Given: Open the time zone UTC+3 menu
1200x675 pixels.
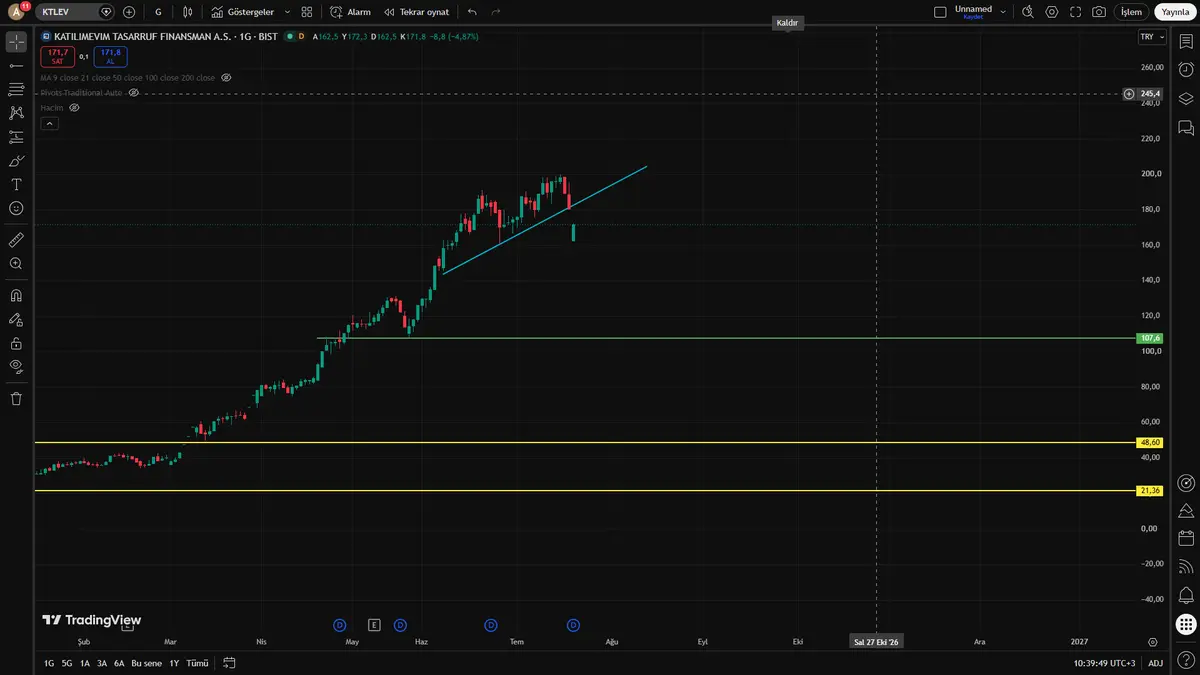Looking at the screenshot, I should 1105,663.
